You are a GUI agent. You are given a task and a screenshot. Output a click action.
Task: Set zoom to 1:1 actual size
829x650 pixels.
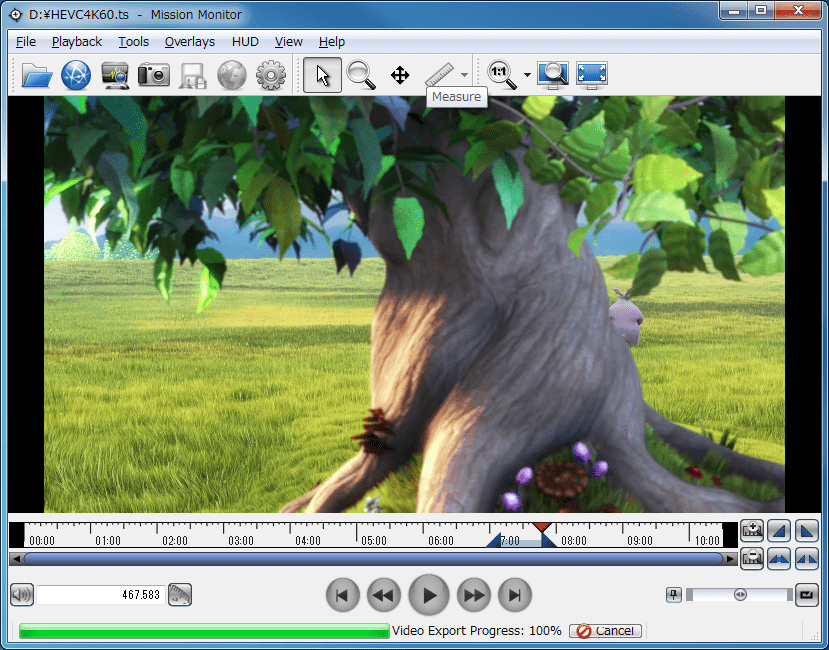click(x=502, y=75)
